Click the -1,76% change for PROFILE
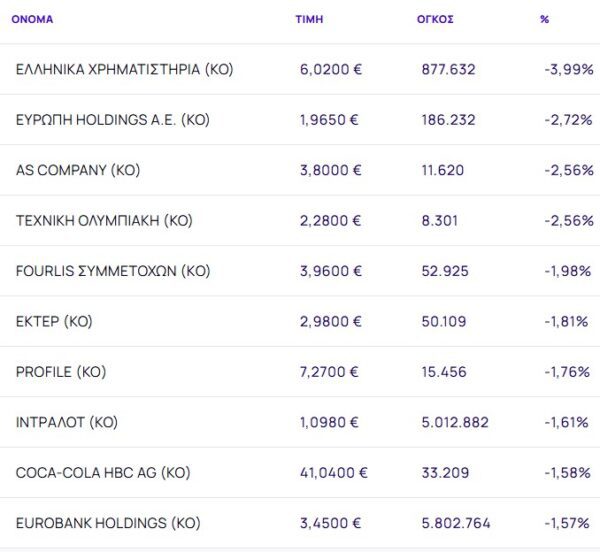Viewport: 600px width, 552px height. click(569, 372)
